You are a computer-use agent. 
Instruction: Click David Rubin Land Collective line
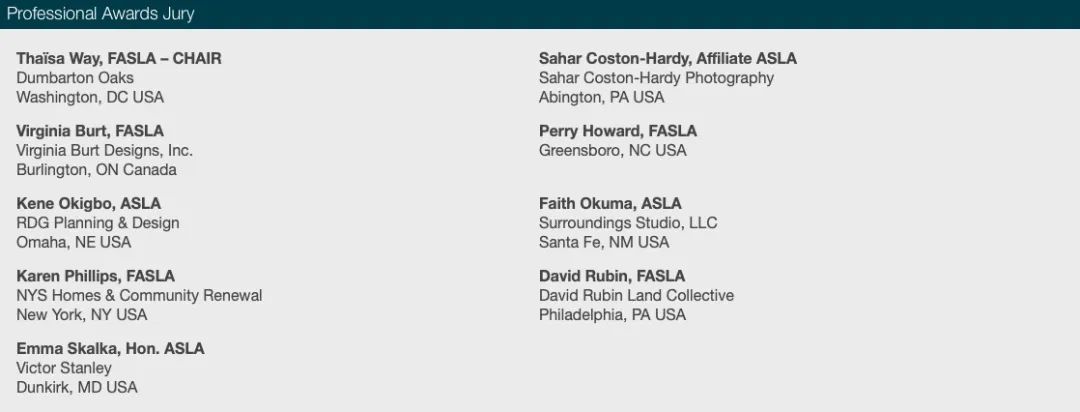[636, 296]
